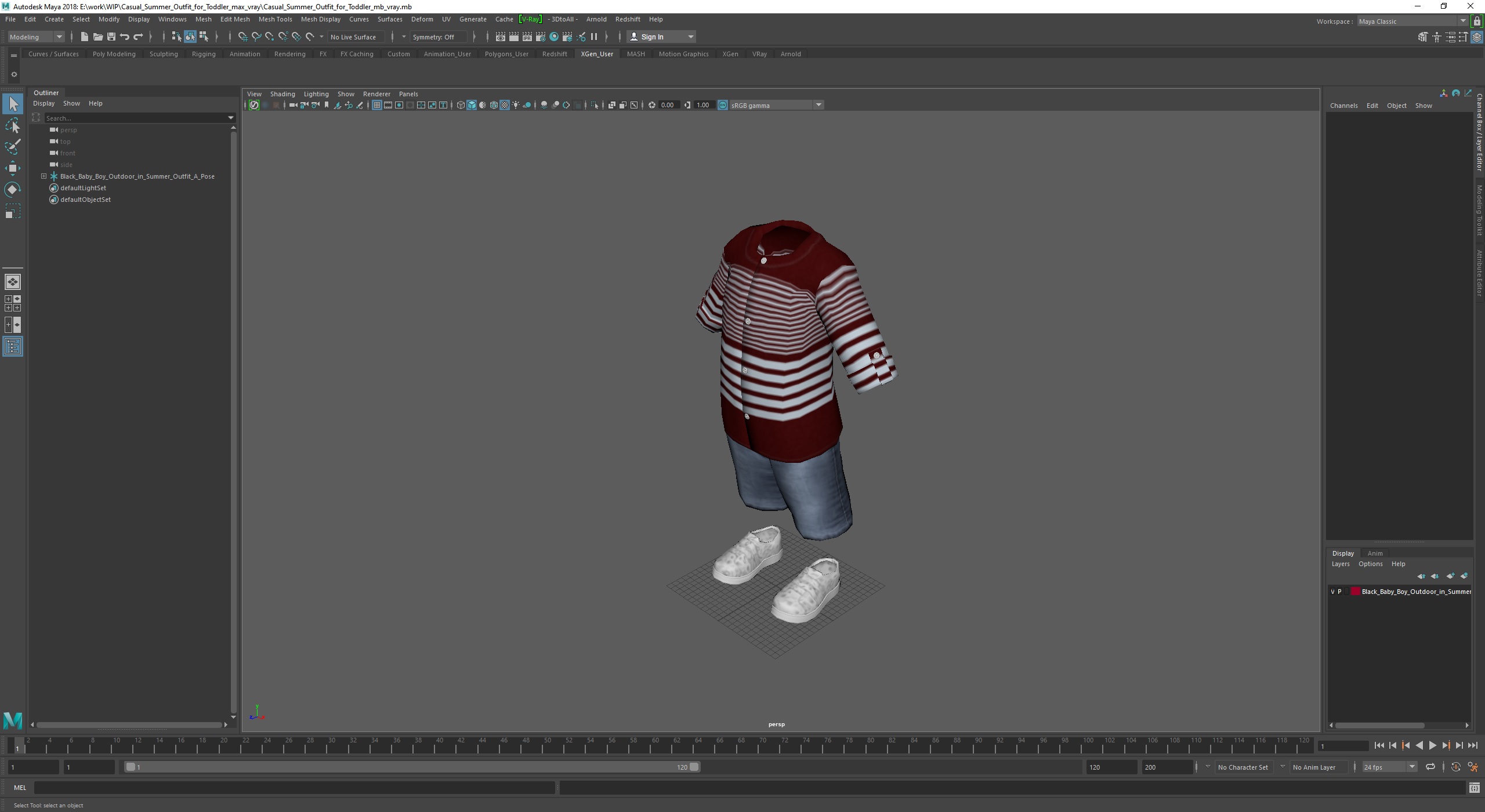1485x812 pixels.
Task: Redo the last action
Action: (138, 37)
